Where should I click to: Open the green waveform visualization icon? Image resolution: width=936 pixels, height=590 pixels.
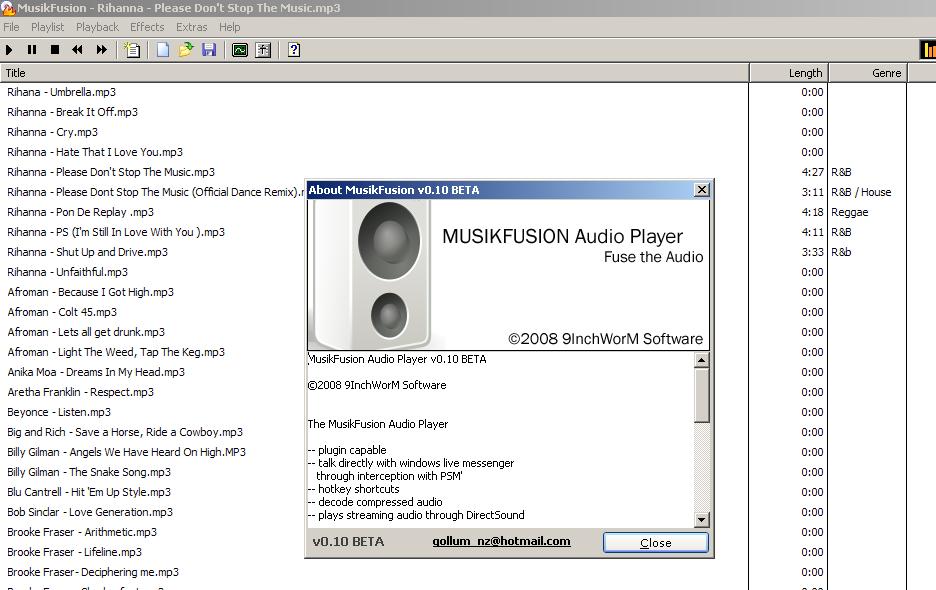coord(240,50)
